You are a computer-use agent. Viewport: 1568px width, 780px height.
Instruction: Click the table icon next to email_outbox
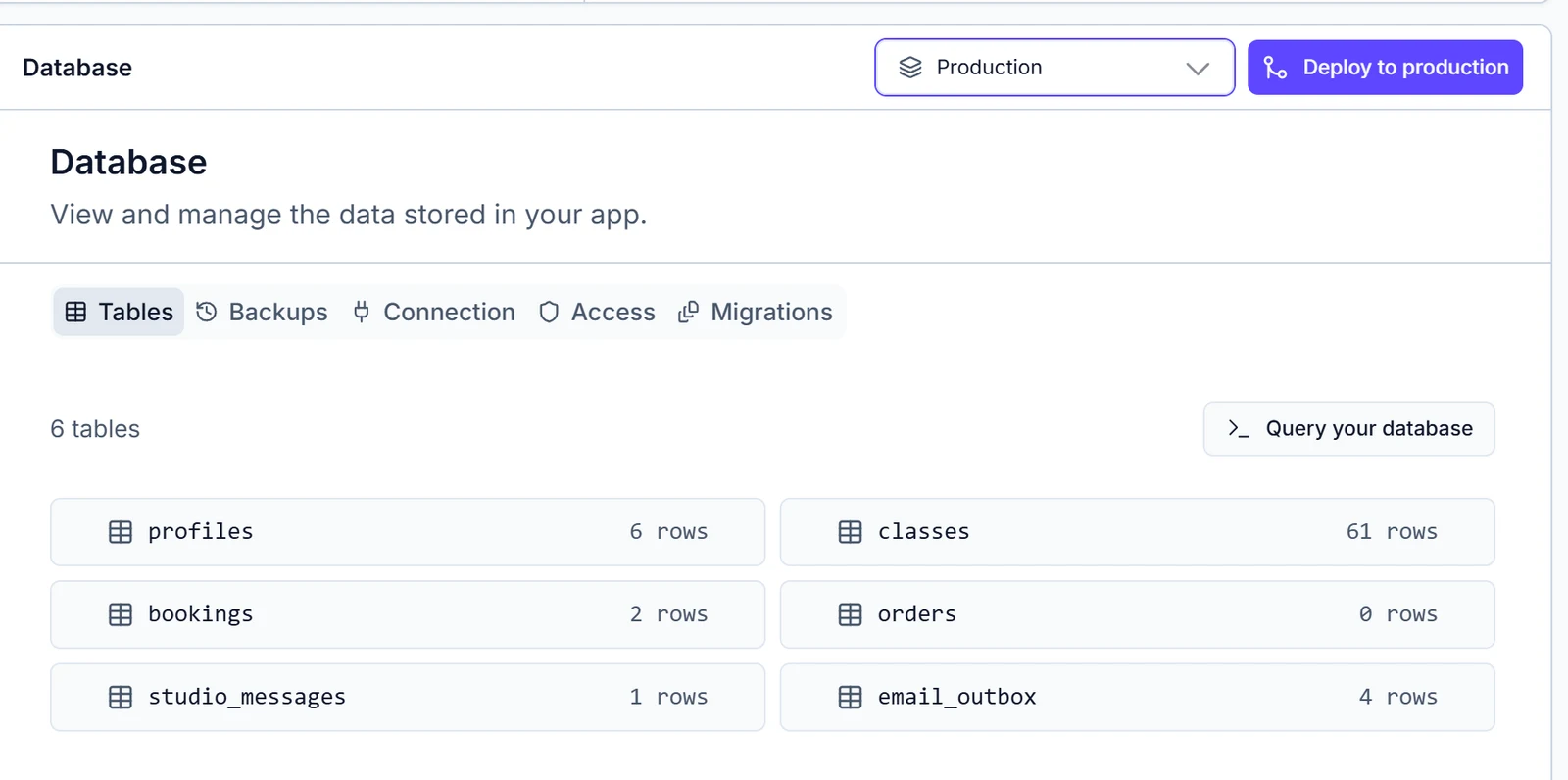pos(851,697)
